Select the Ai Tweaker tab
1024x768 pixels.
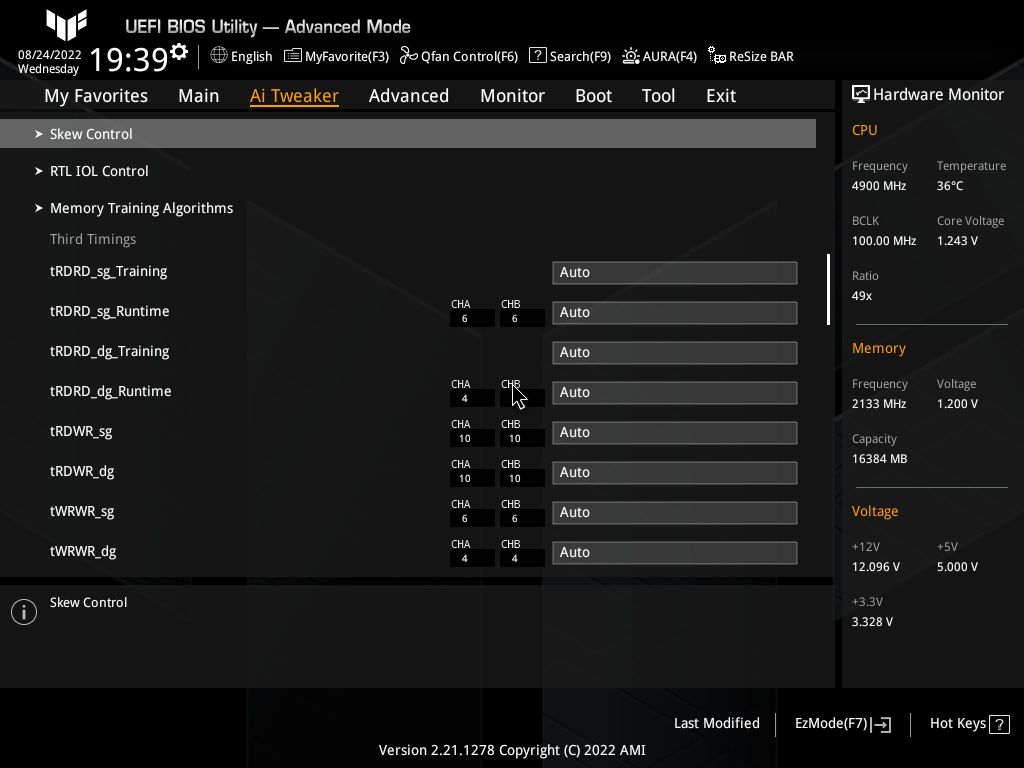tap(294, 95)
